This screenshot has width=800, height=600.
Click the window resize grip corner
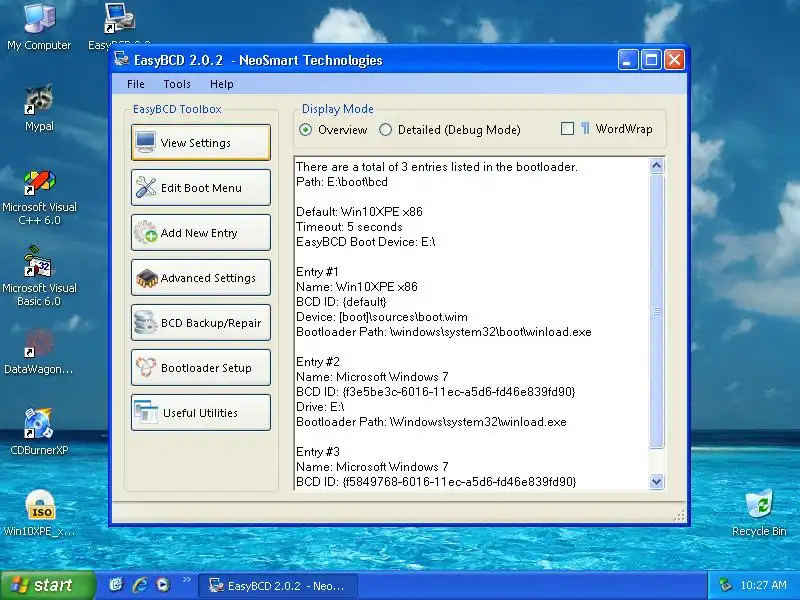[679, 515]
